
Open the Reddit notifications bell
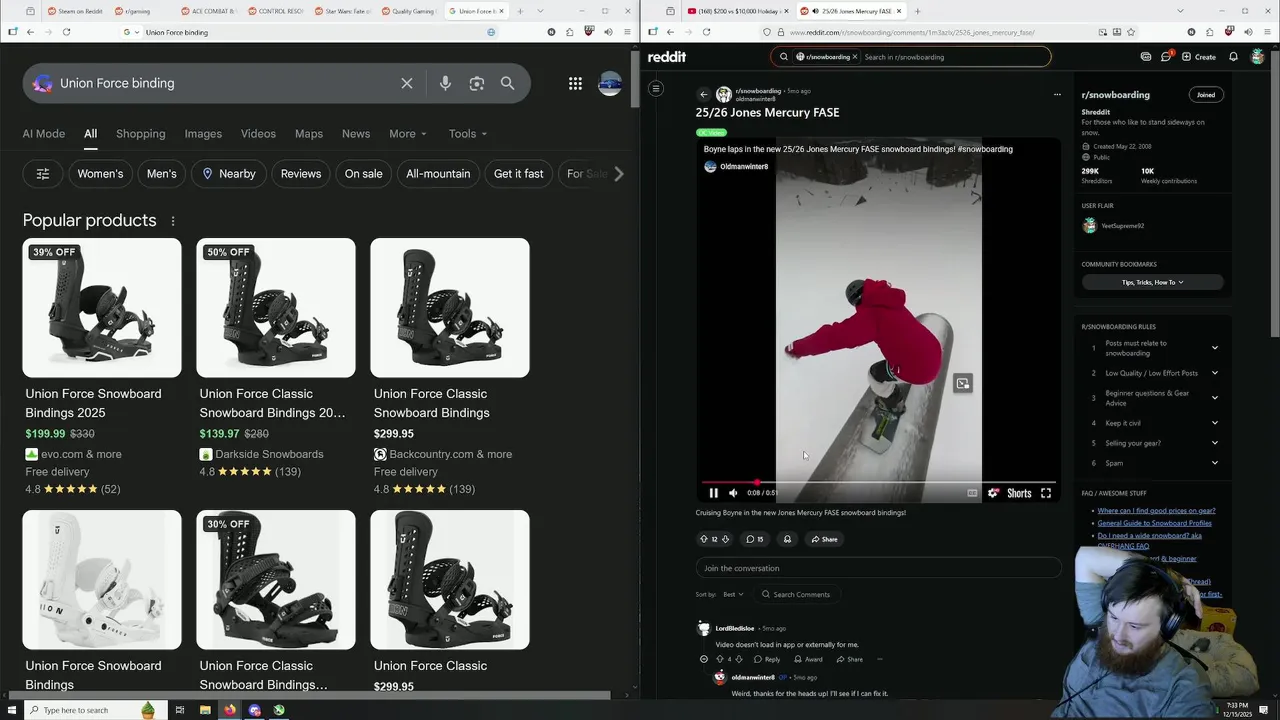(1233, 57)
